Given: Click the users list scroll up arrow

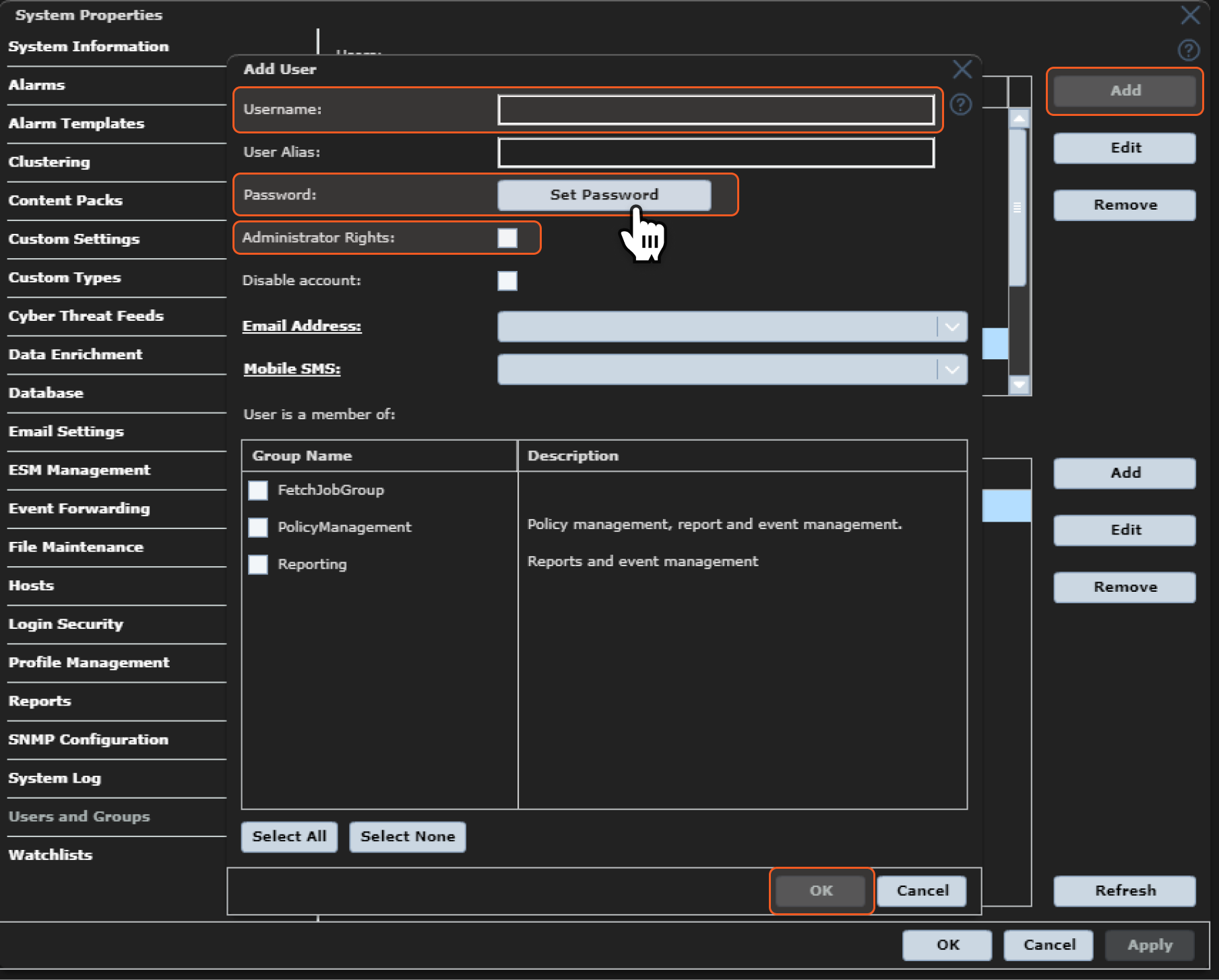Looking at the screenshot, I should tap(1019, 119).
